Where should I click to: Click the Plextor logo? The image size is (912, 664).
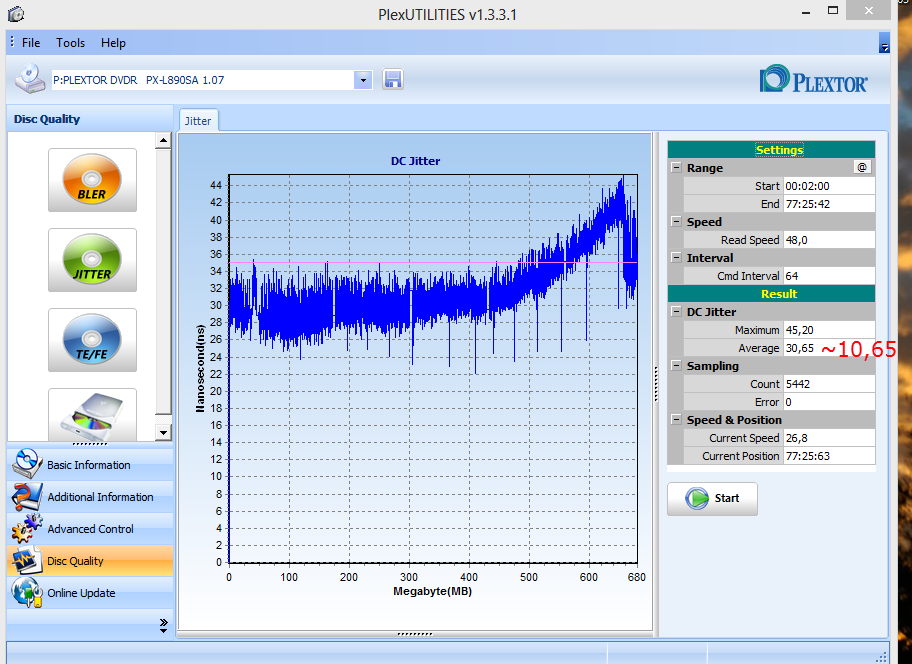point(813,79)
